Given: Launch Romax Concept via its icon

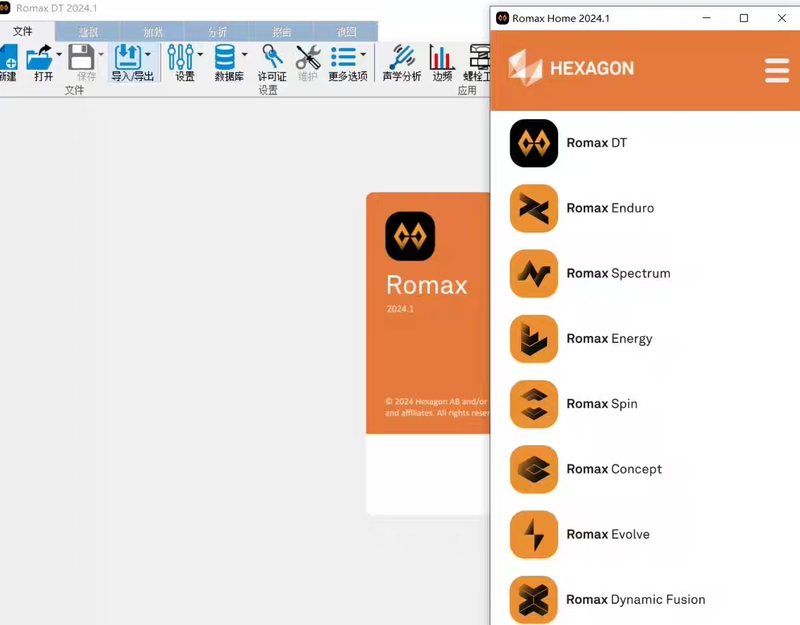Looking at the screenshot, I should pyautogui.click(x=534, y=469).
